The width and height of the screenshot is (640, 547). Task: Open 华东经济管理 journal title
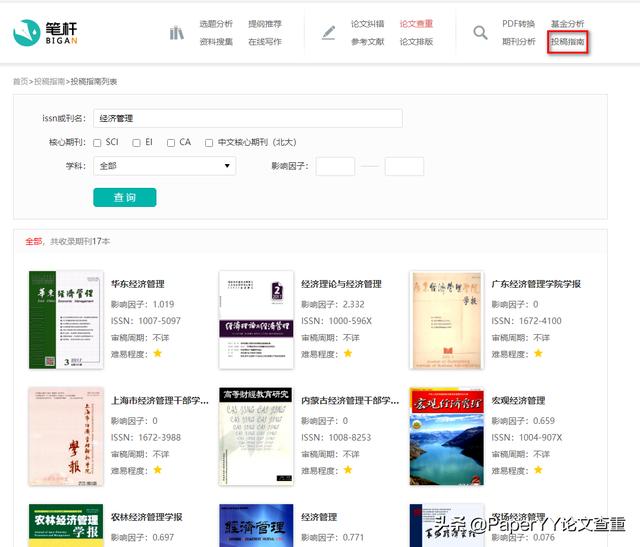pos(138,284)
